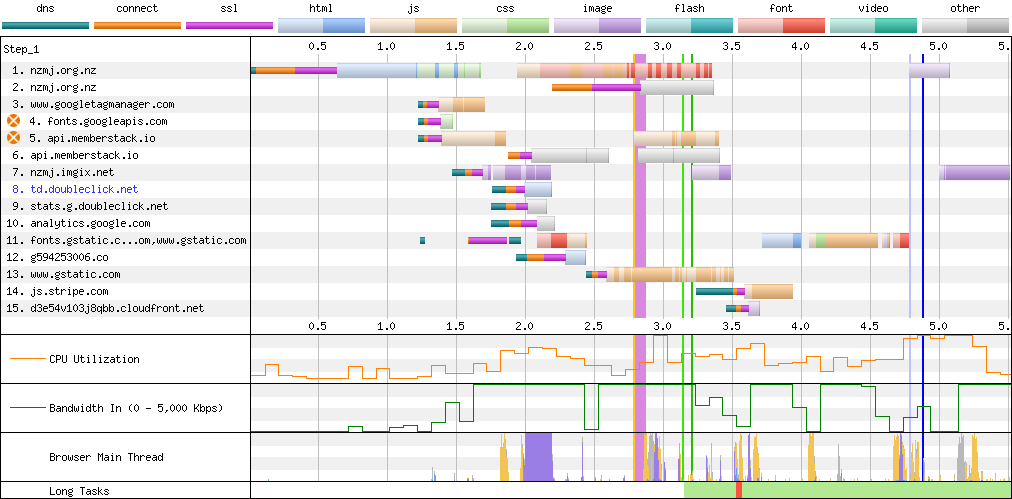Select the ssl legend swatch
The height and width of the screenshot is (499, 1012).
tap(229, 25)
